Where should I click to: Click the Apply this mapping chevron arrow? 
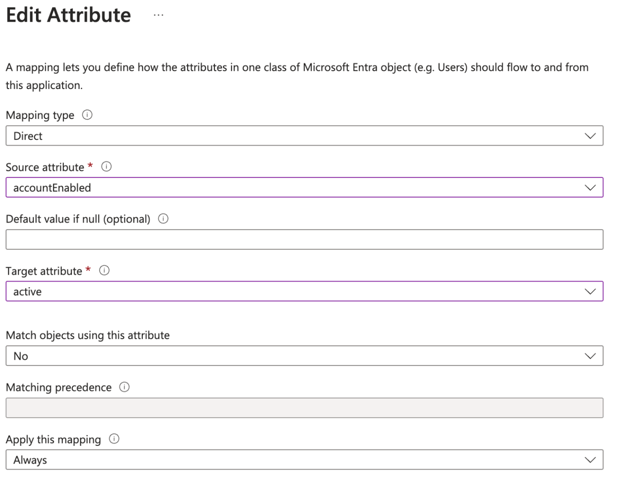tap(590, 460)
